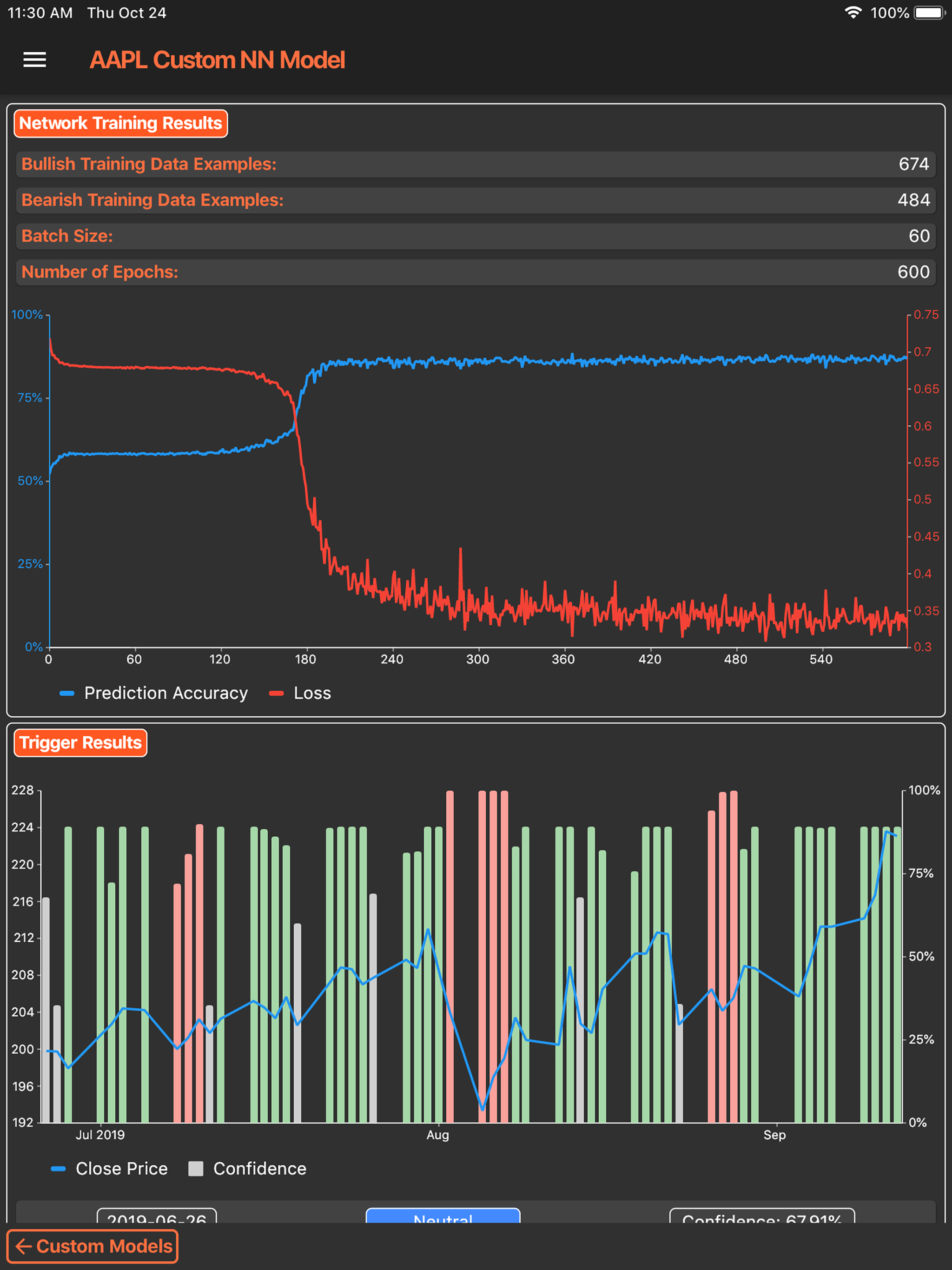
Task: Select the Number of Epochs row
Action: point(476,272)
